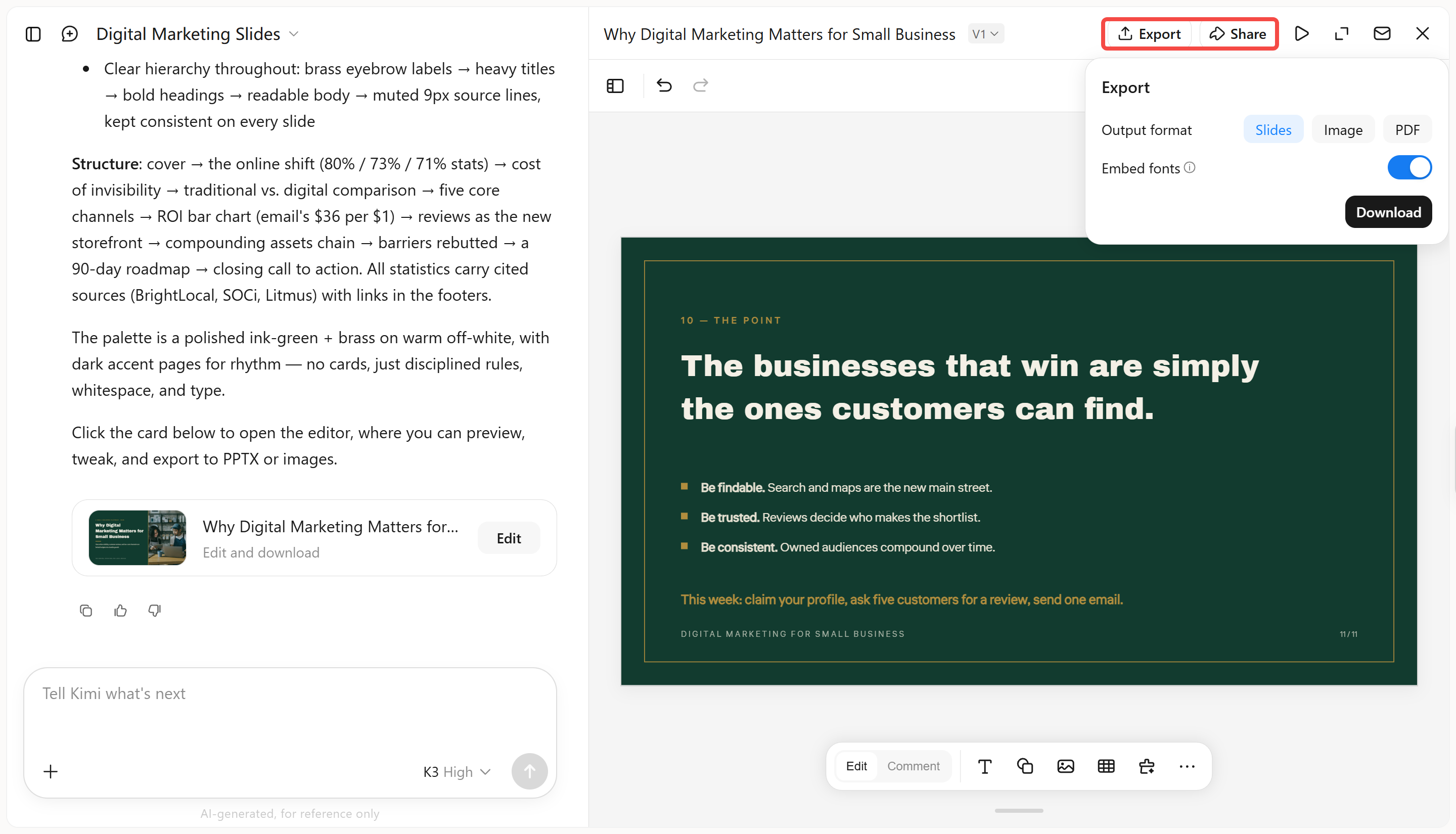Toggle the chat sidebar panel icon
Screen dimensions: 1456x834
point(33,34)
